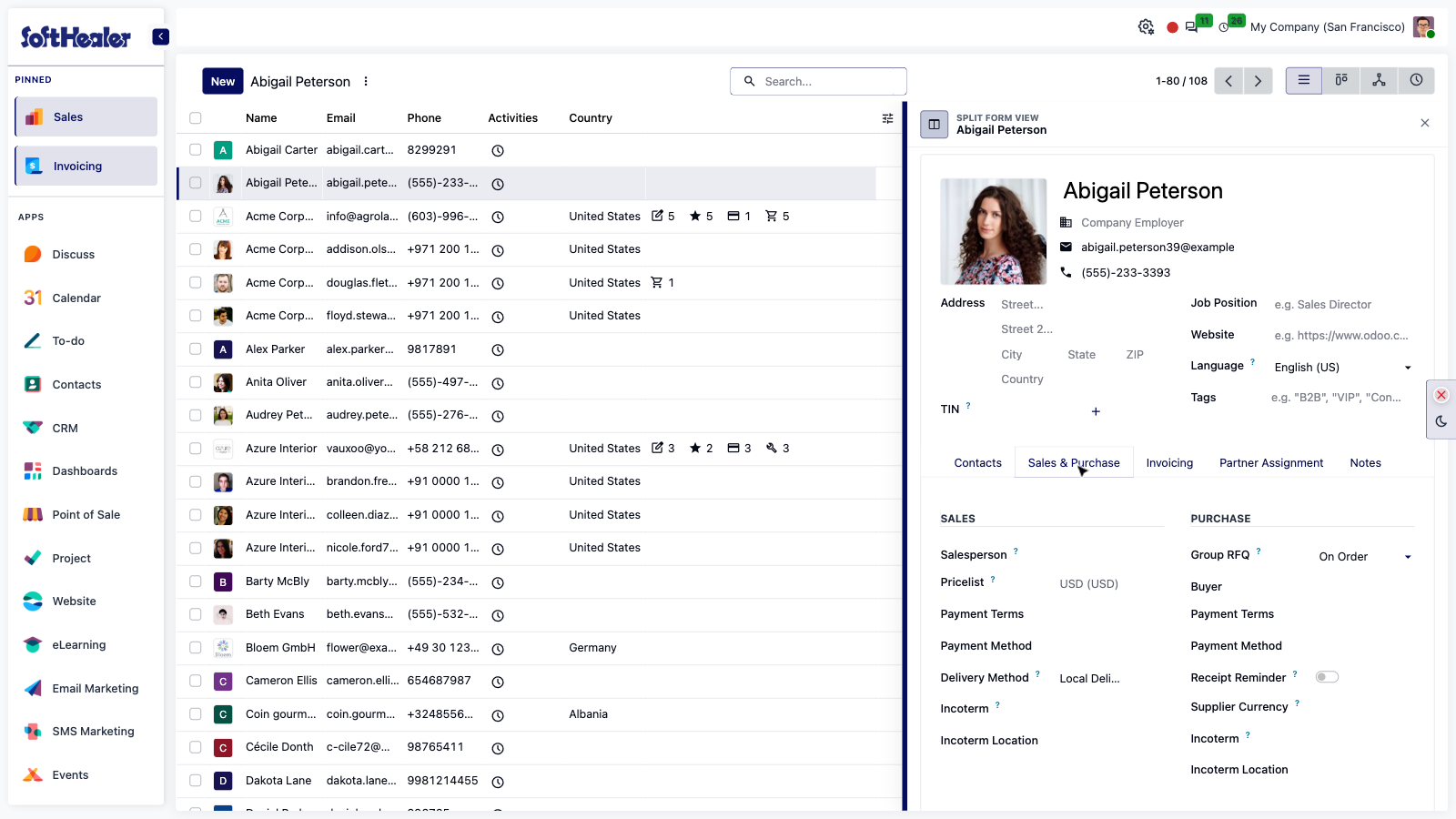Open column options adjust icon in list header
This screenshot has width=1456, height=819.
[887, 118]
